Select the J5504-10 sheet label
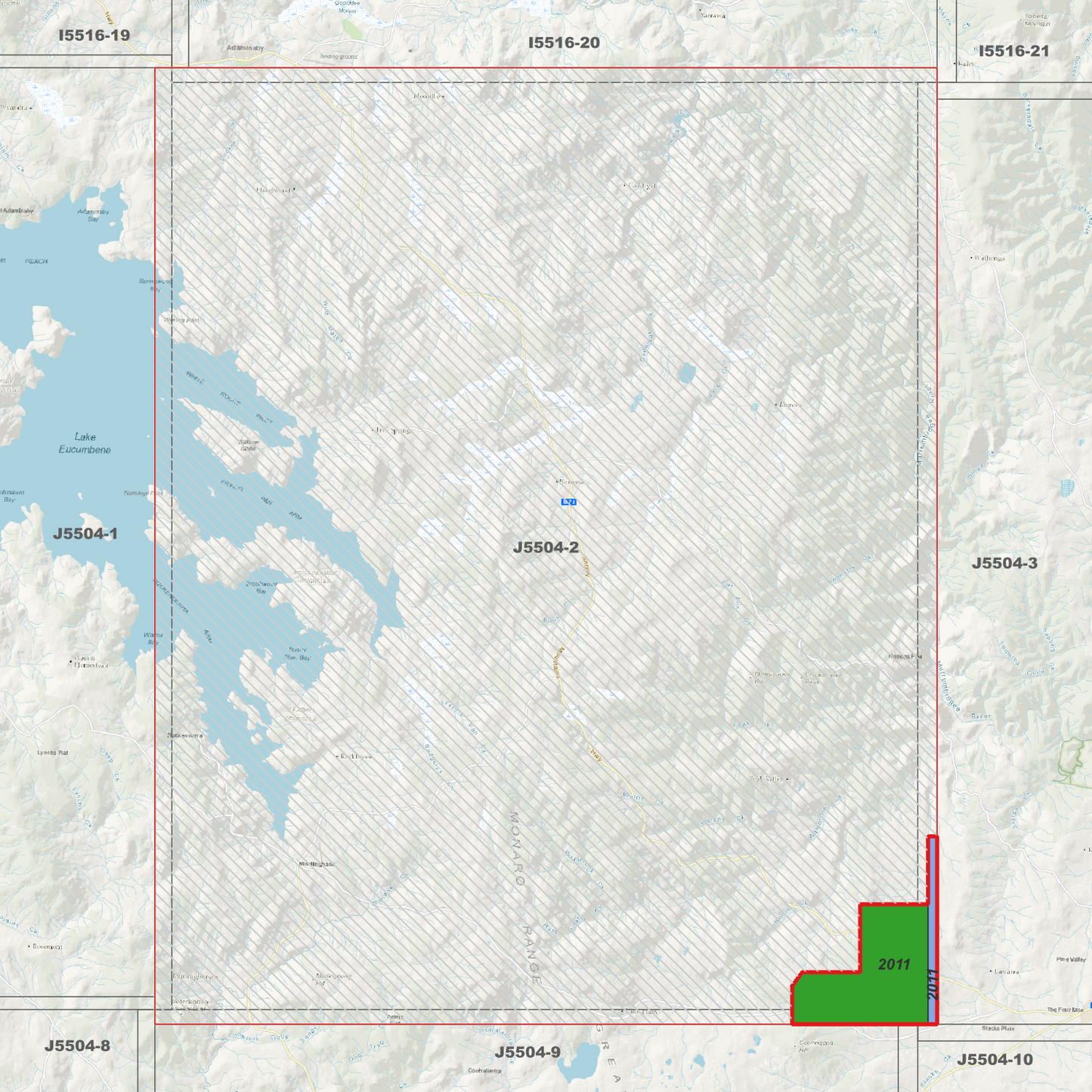 [x=995, y=1060]
